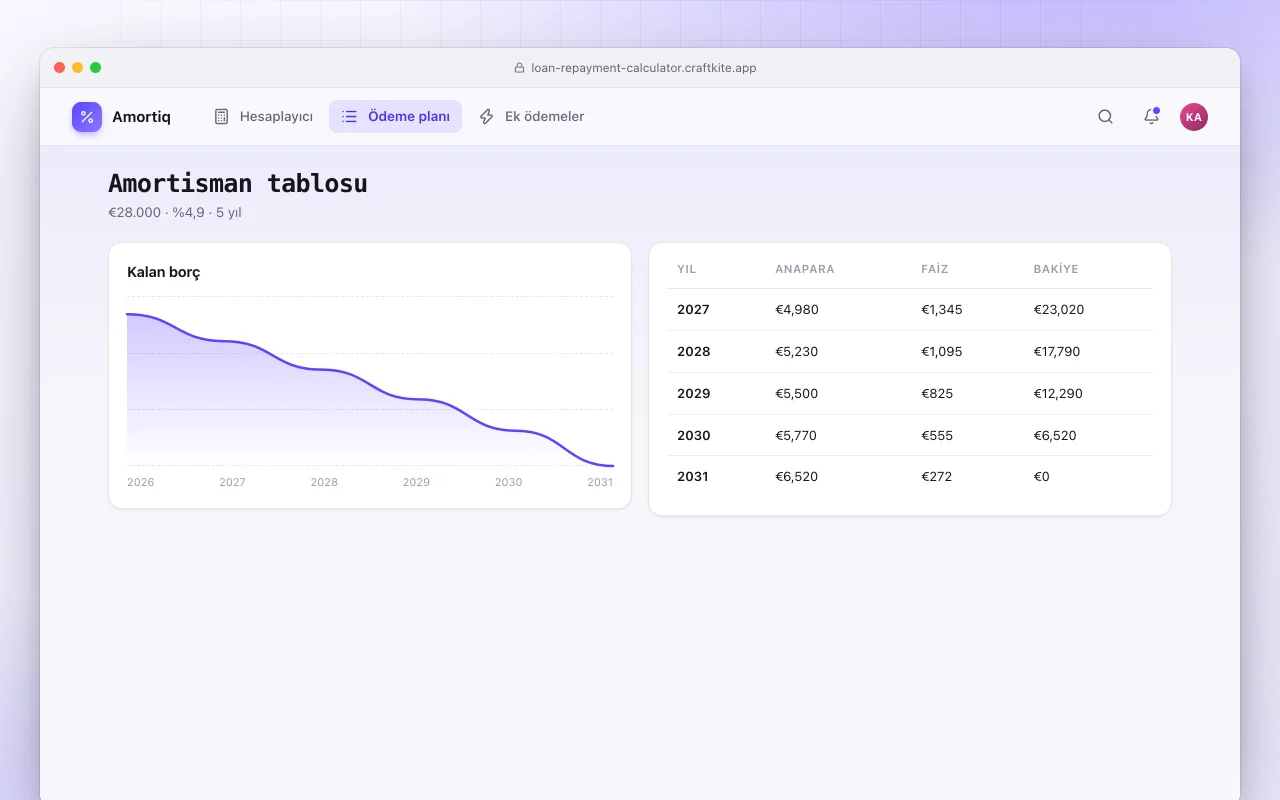Viewport: 1280px width, 800px height.
Task: Click the list icon beside Ödeme planı
Action: click(349, 117)
